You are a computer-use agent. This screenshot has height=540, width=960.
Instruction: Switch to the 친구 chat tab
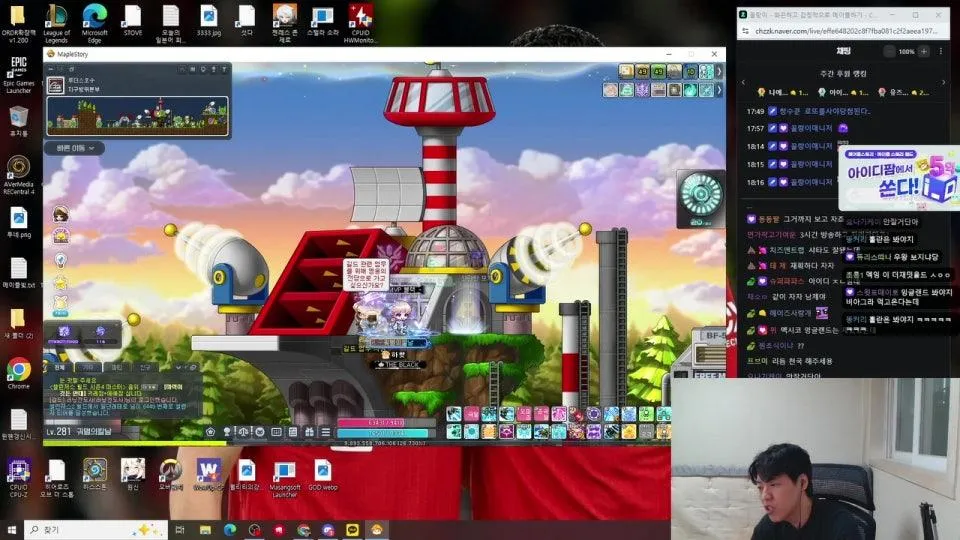[145, 367]
